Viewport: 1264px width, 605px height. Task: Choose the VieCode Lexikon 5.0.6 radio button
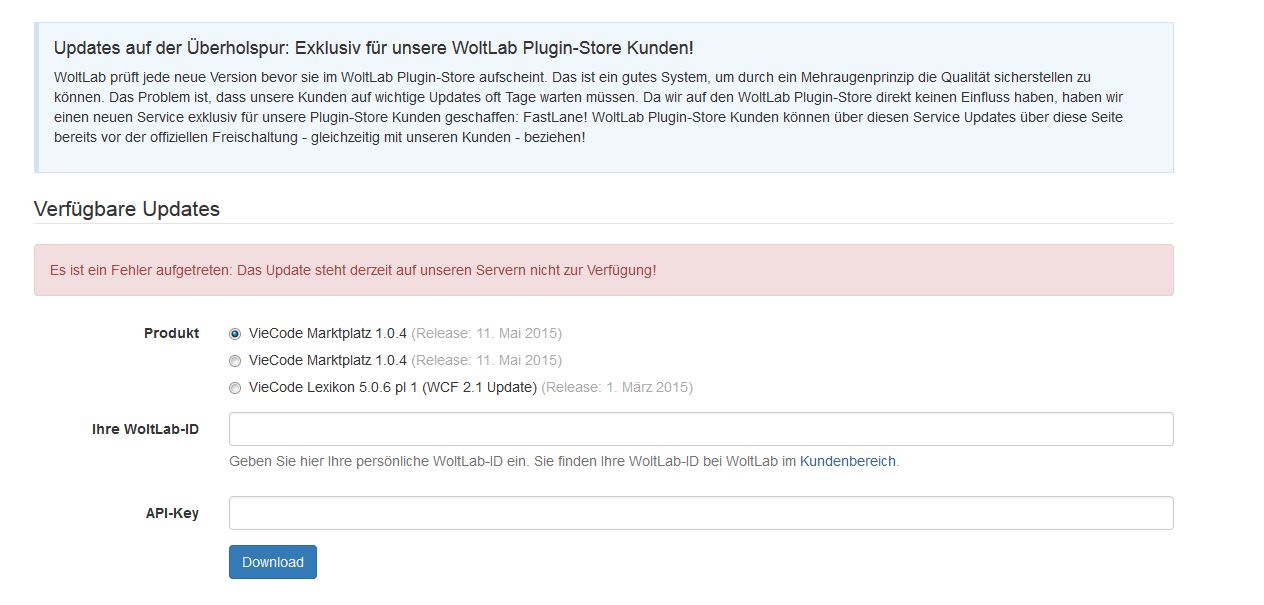click(x=235, y=388)
